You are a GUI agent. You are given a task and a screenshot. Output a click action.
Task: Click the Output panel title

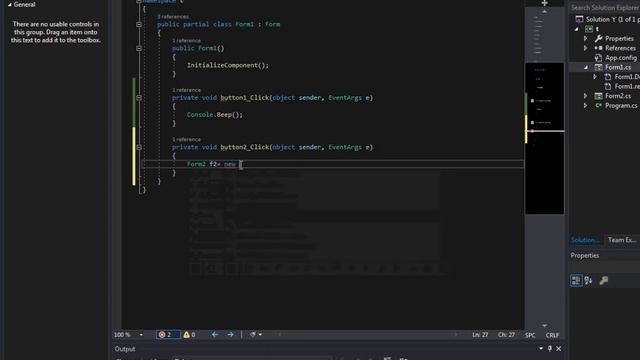pos(125,349)
